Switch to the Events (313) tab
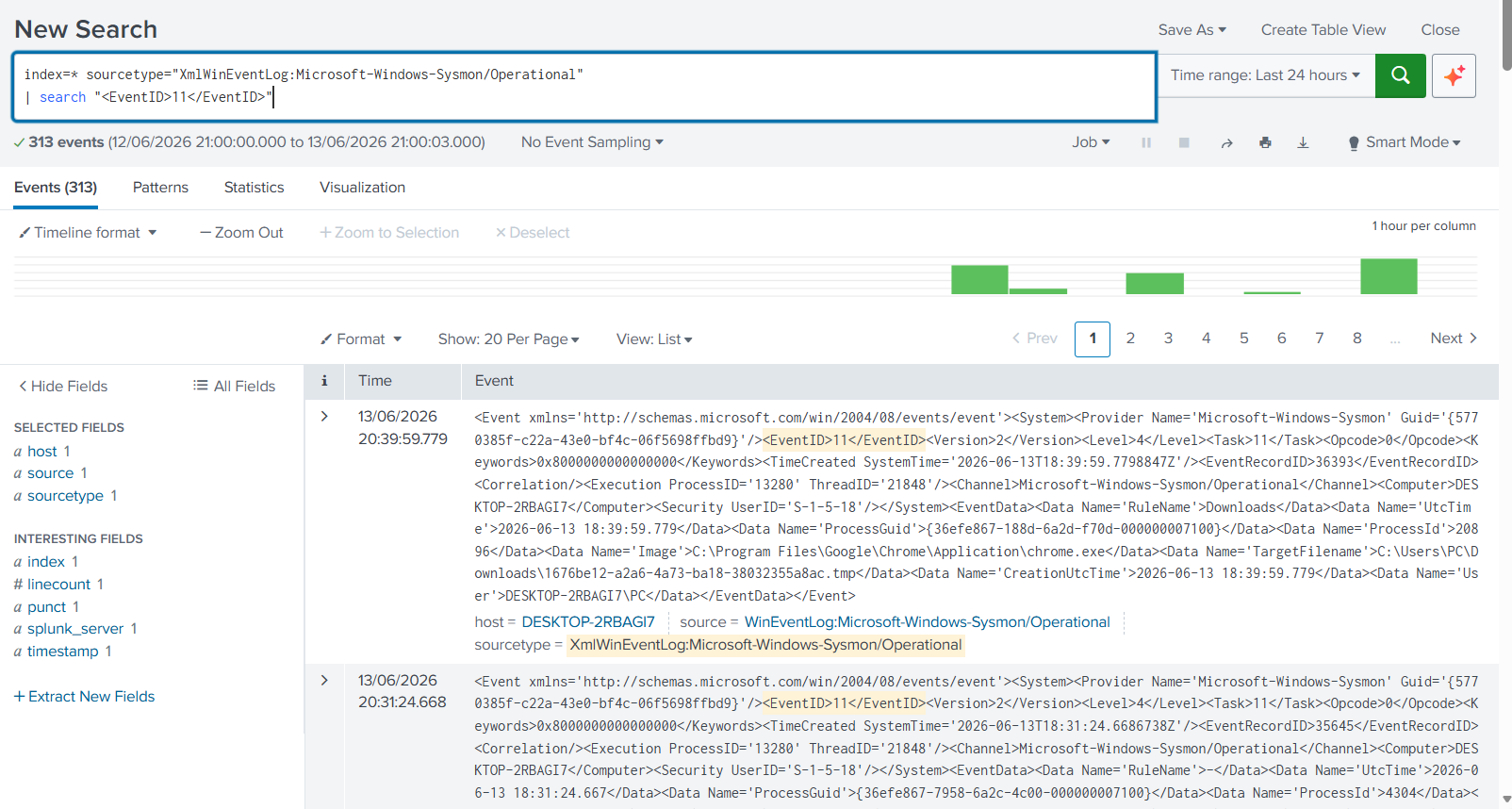 (56, 188)
